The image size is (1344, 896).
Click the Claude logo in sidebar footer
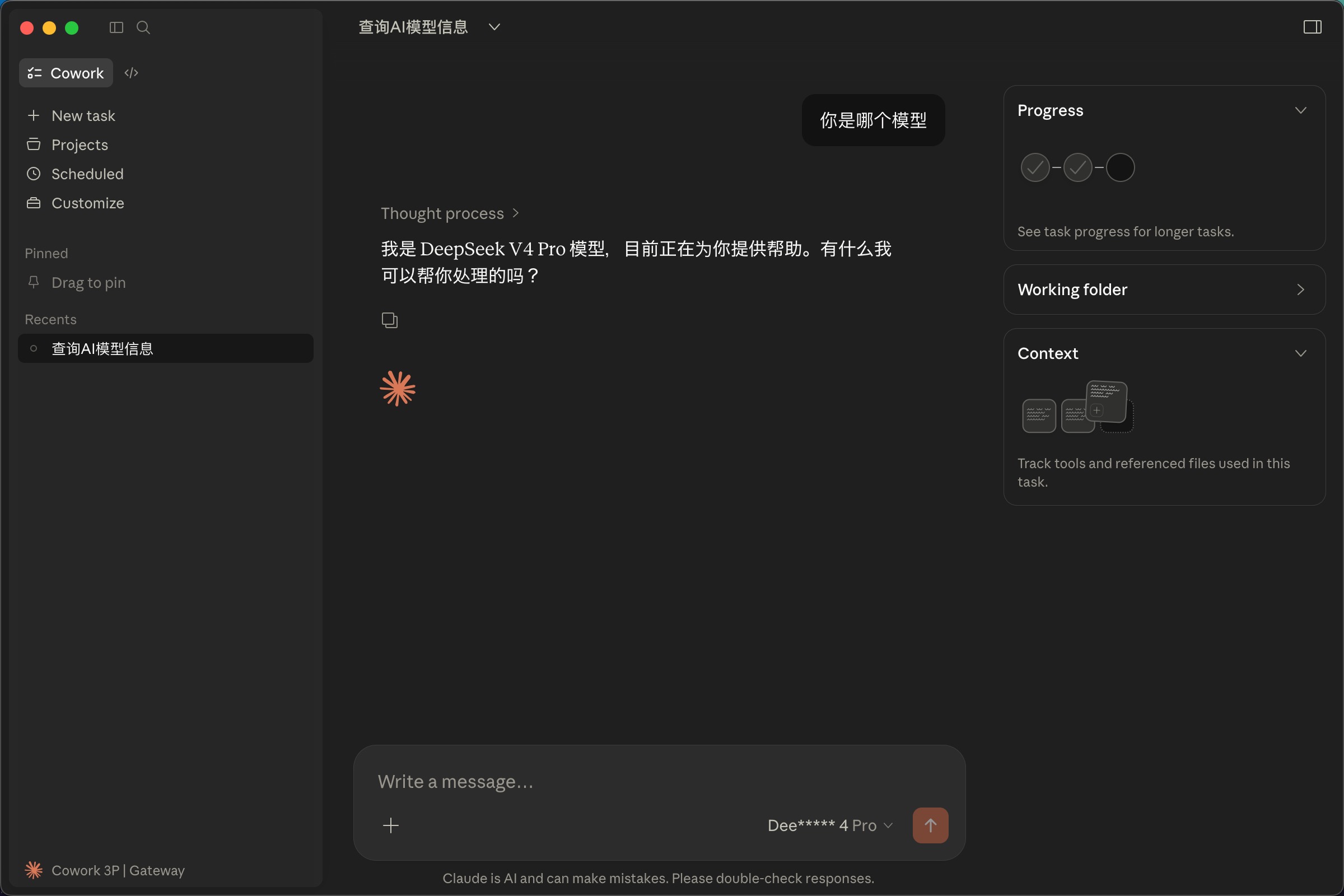(x=34, y=870)
